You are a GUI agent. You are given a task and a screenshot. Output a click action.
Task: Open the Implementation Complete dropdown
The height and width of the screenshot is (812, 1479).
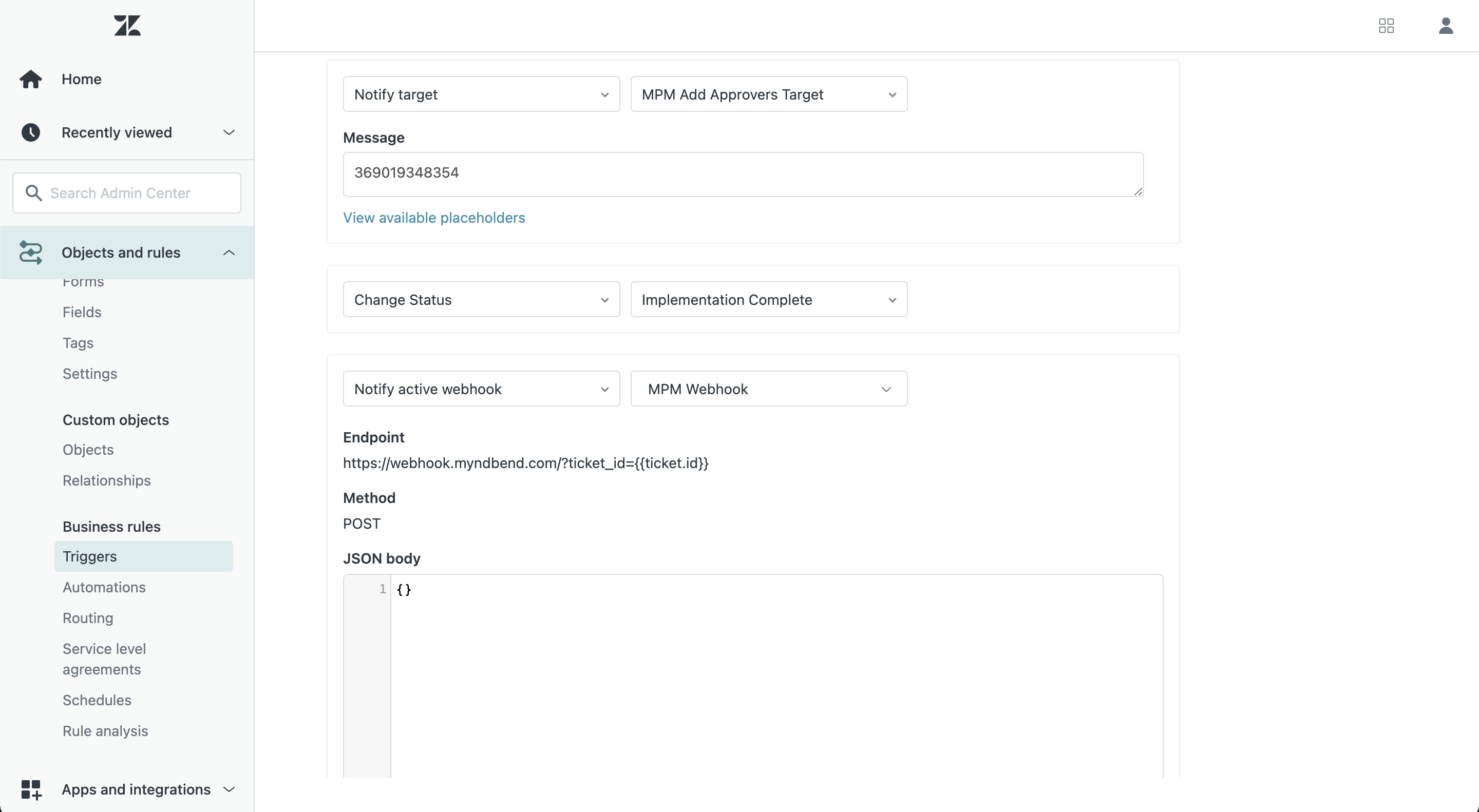(769, 300)
